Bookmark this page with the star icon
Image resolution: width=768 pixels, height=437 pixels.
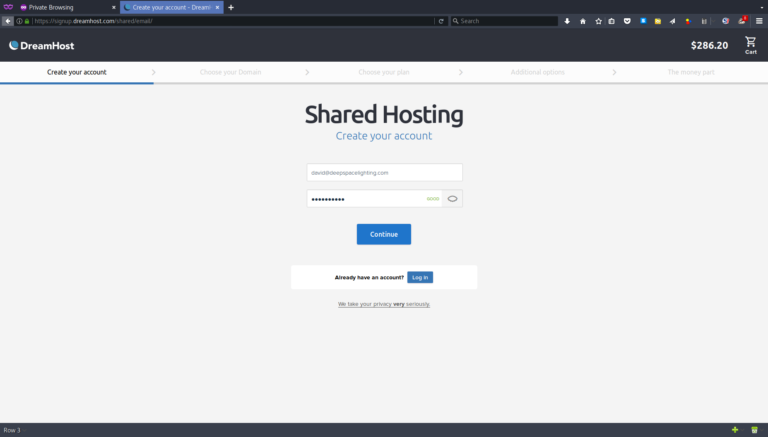click(x=598, y=21)
